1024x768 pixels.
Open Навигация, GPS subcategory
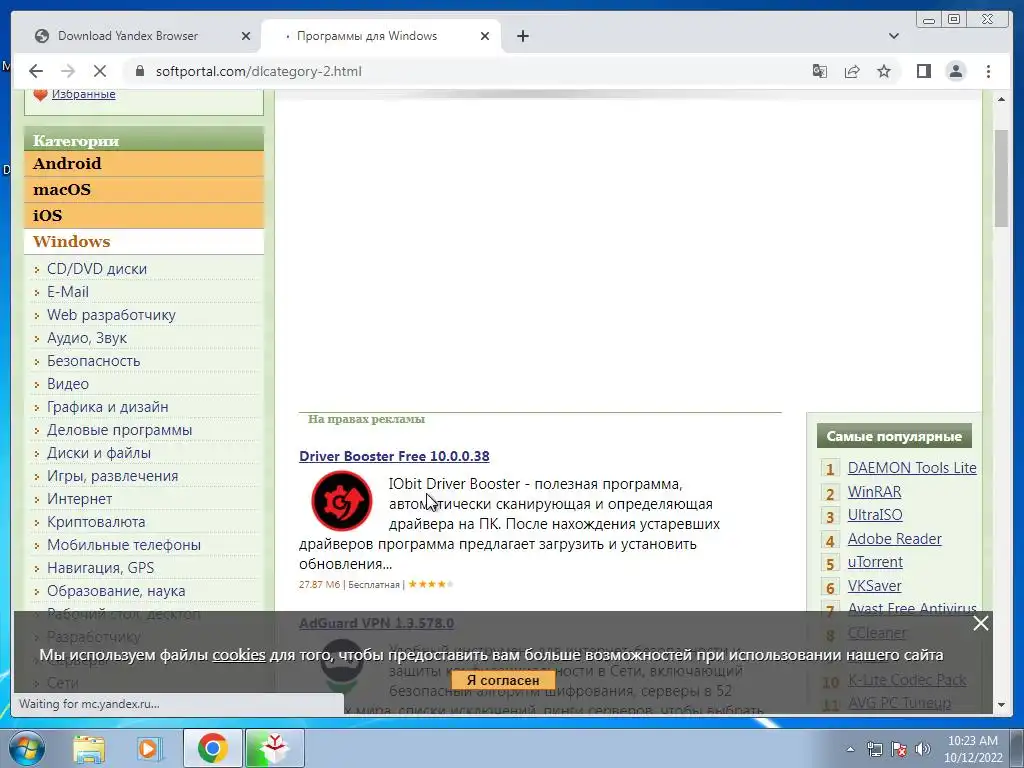click(101, 568)
